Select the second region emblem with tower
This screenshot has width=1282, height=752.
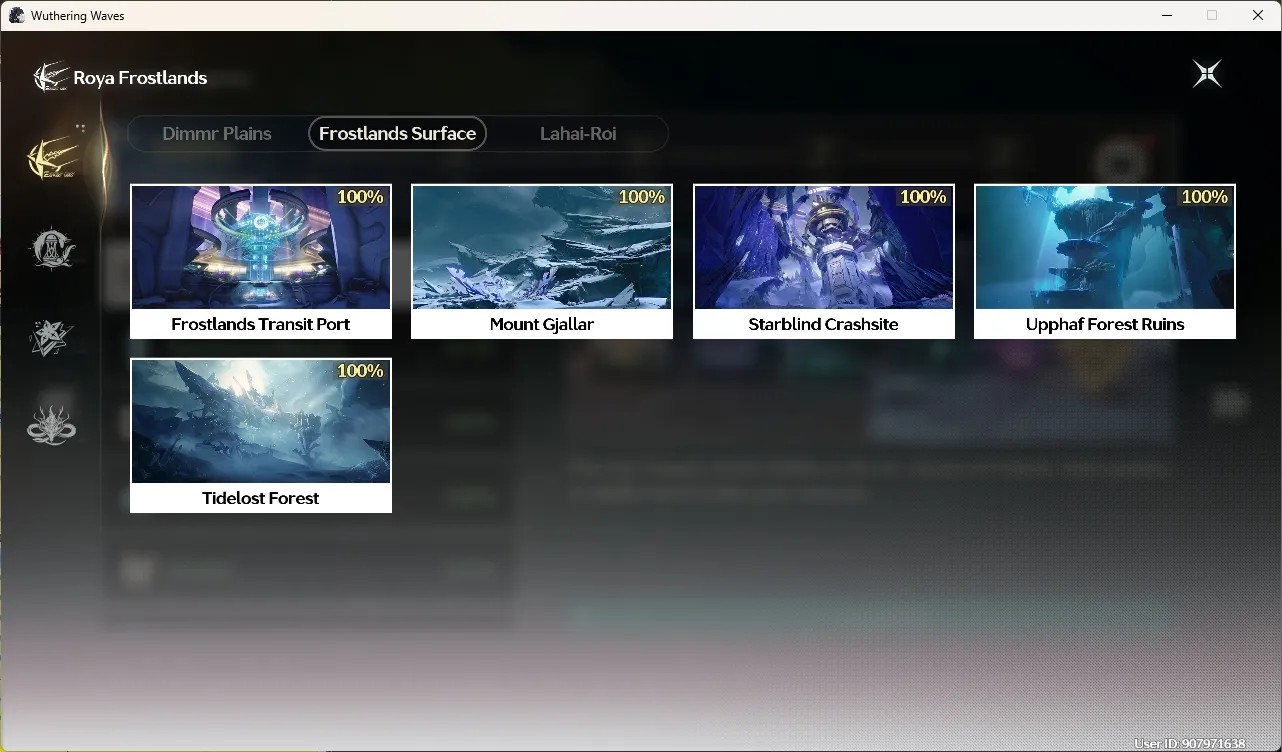[x=51, y=248]
